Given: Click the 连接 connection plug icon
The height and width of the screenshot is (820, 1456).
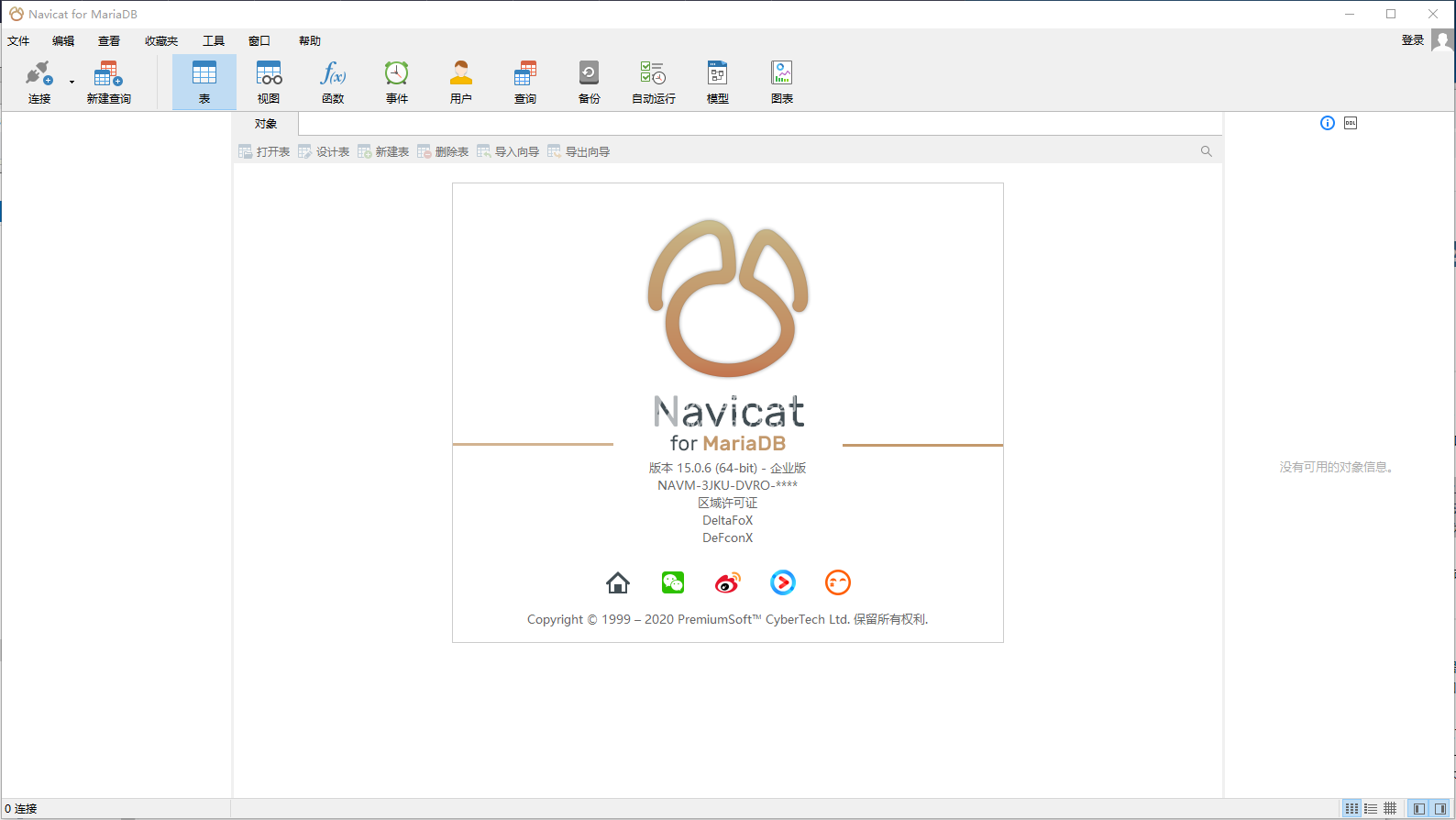Looking at the screenshot, I should pyautogui.click(x=39, y=73).
